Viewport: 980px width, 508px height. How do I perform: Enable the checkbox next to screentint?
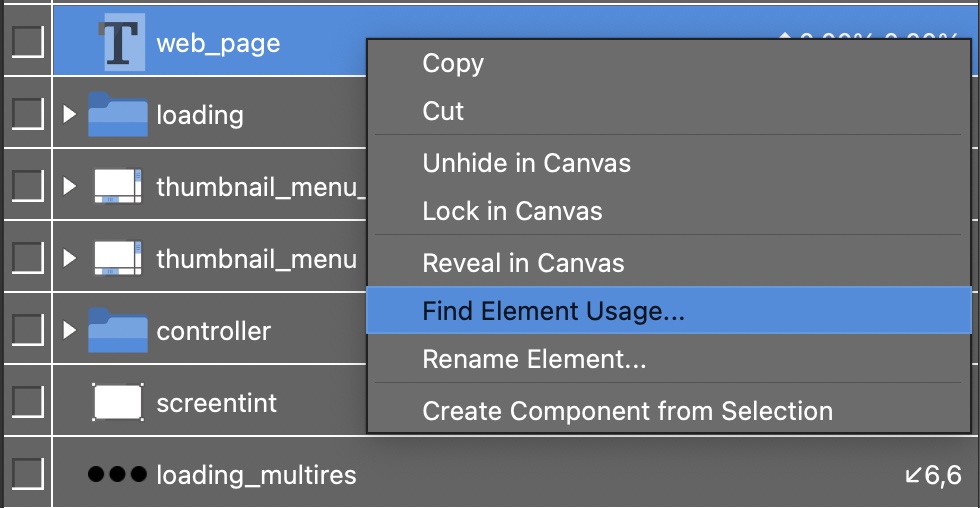tap(26, 402)
